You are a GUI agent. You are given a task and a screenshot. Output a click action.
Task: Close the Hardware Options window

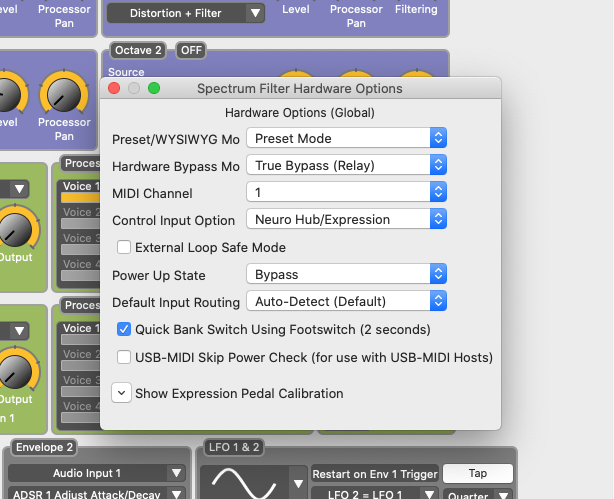(x=114, y=88)
